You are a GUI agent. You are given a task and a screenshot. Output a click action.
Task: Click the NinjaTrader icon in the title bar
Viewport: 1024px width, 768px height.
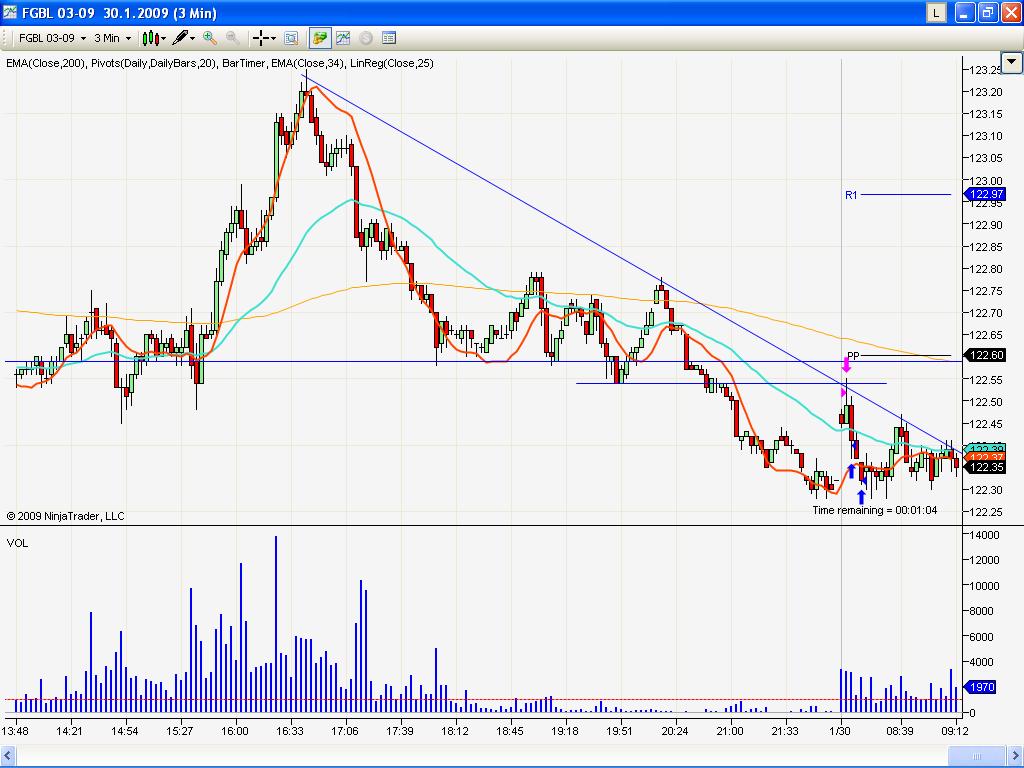(9, 12)
